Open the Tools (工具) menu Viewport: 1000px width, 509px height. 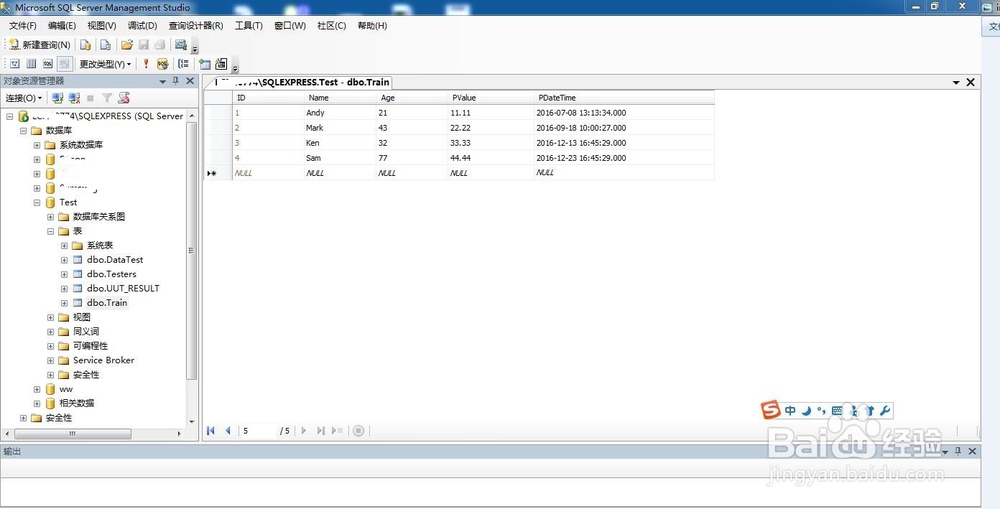[249, 26]
